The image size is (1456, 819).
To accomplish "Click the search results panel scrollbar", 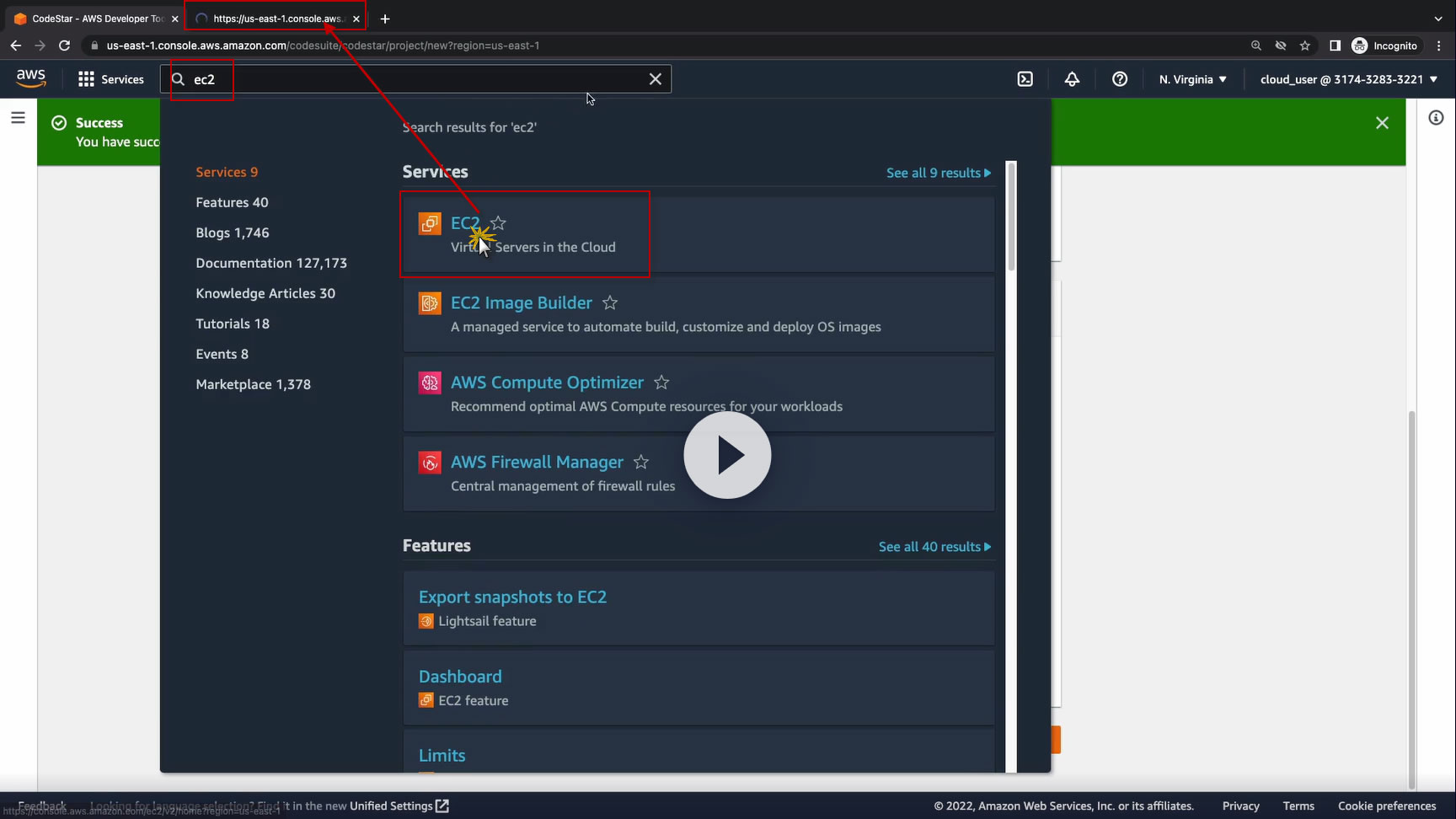I will pos(1011,216).
